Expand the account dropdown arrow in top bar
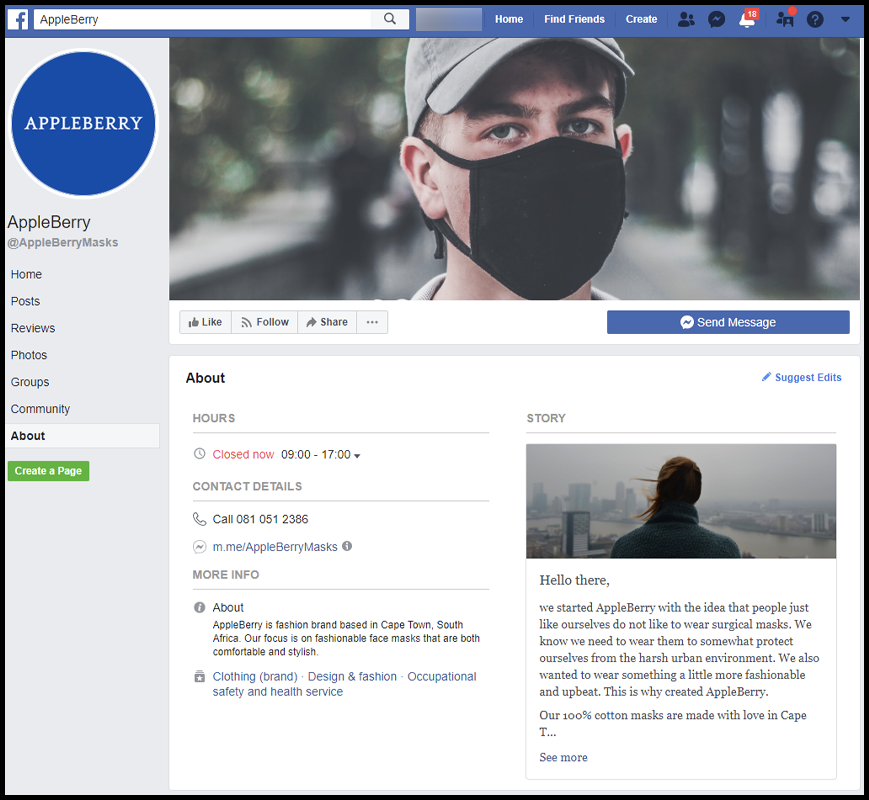 click(x=845, y=19)
